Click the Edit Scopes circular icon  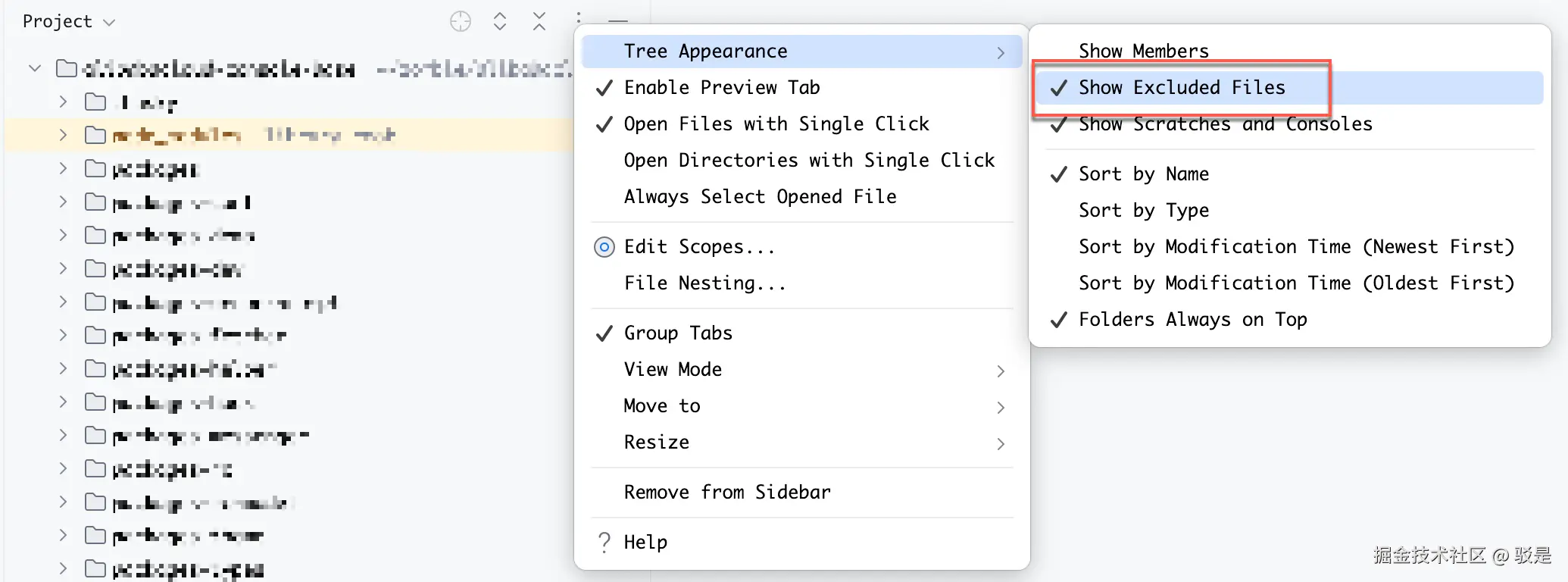tap(604, 247)
